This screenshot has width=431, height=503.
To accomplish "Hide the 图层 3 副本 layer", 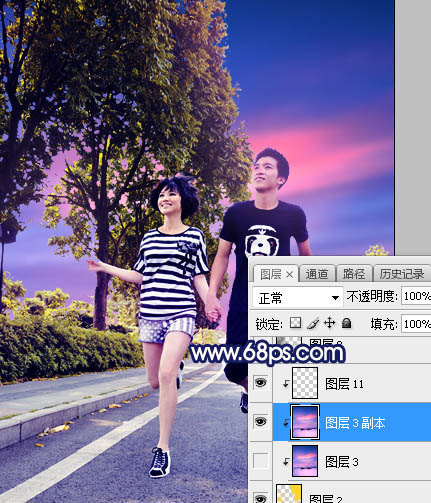I will (x=260, y=421).
